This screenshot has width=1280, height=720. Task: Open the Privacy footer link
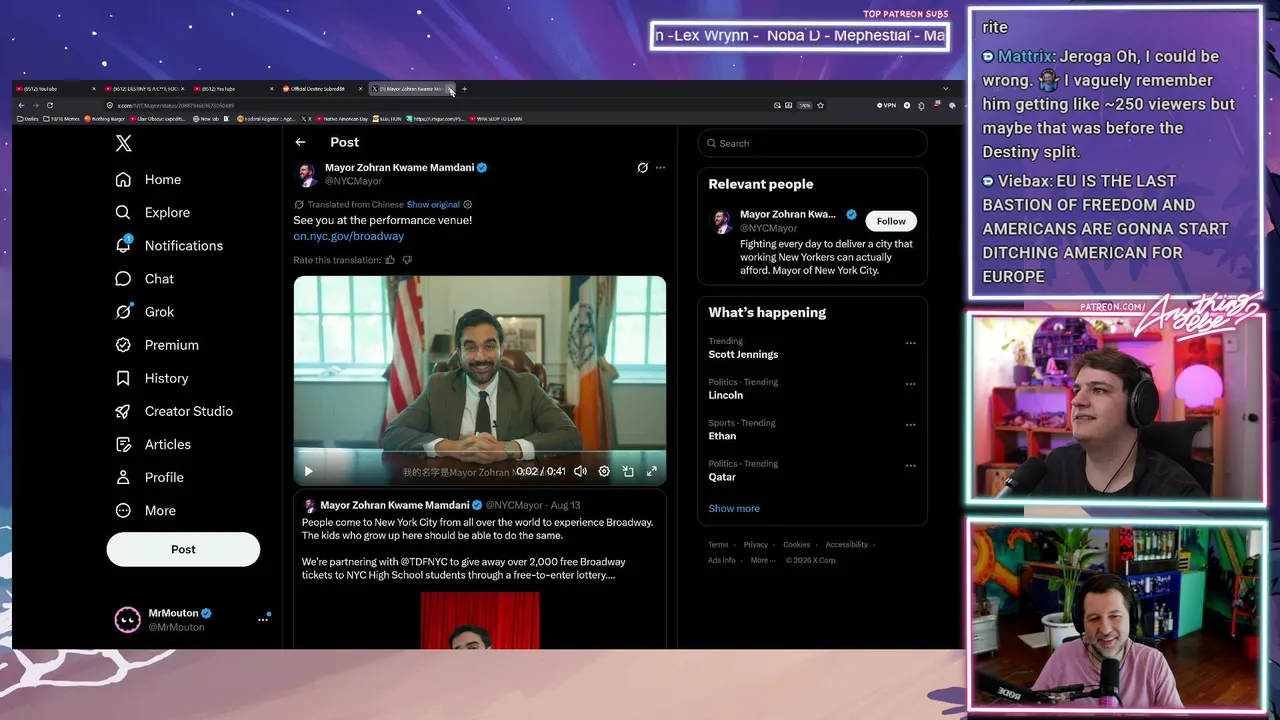[756, 545]
